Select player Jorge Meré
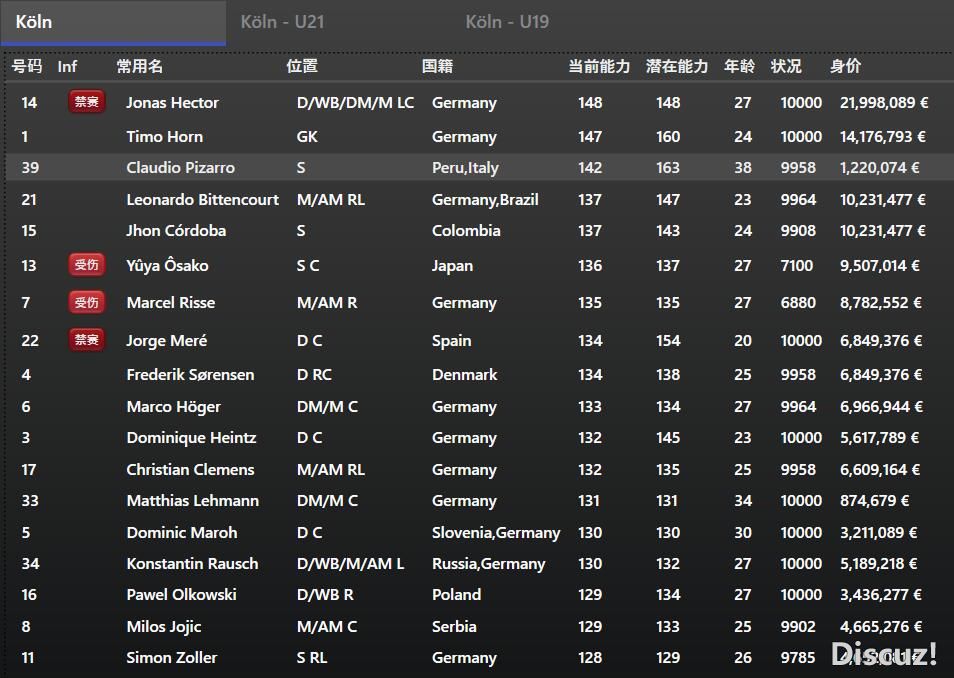Viewport: 954px width, 678px height. pos(166,341)
